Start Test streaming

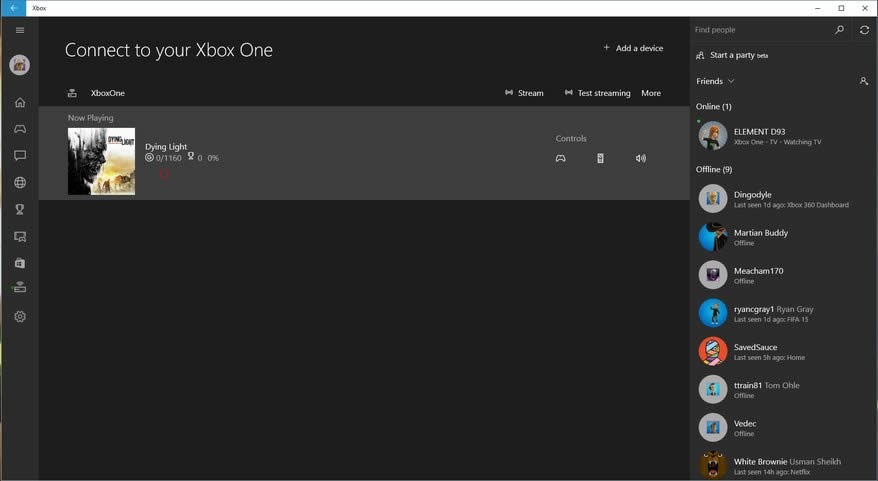[x=597, y=93]
